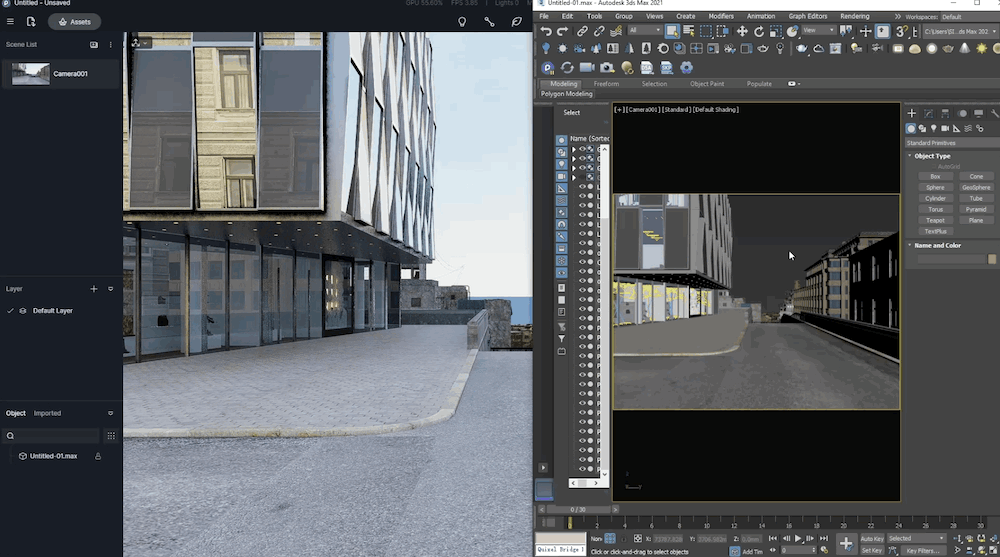Screen dimensions: 1000x557
Task: Choose the Select and Rotate tool
Action: 758,31
